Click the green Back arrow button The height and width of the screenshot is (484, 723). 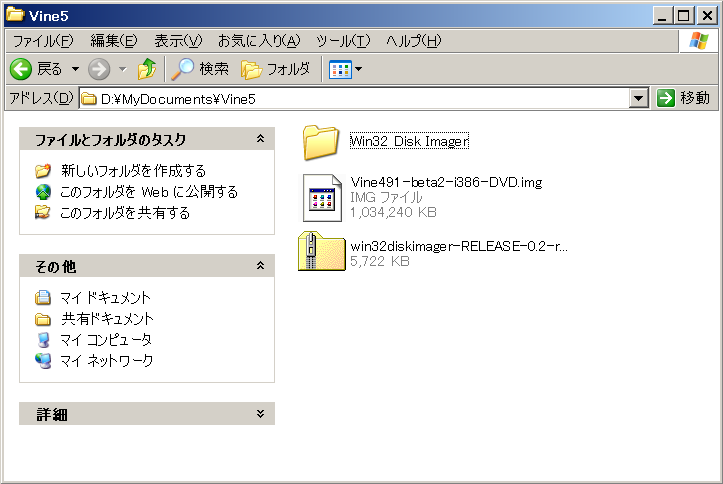point(21,69)
